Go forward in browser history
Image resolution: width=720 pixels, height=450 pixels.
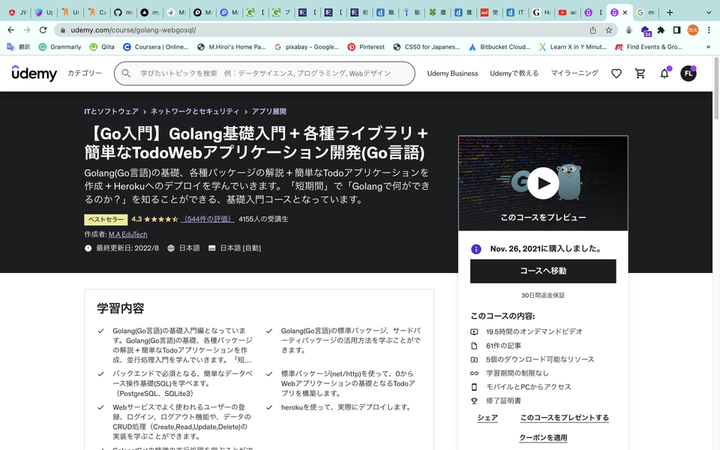(x=27, y=30)
